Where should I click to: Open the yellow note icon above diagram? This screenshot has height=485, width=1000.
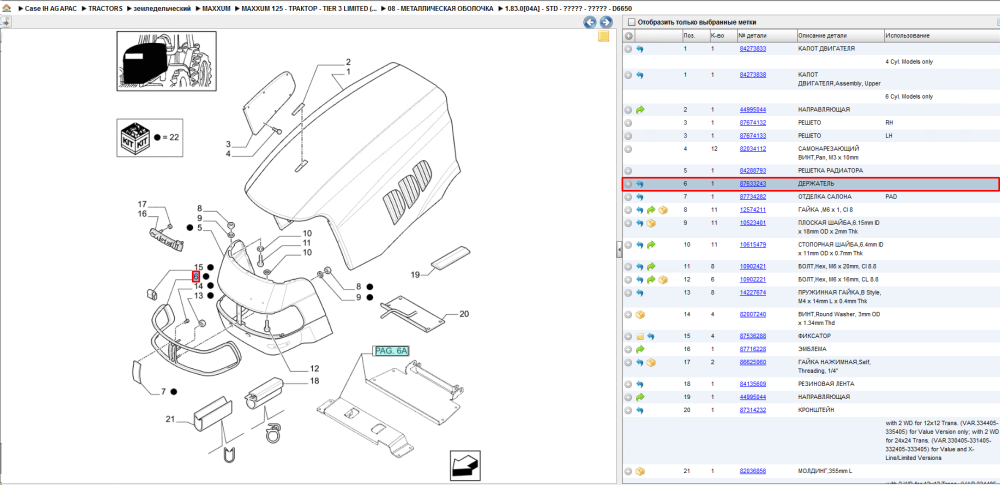coord(603,36)
